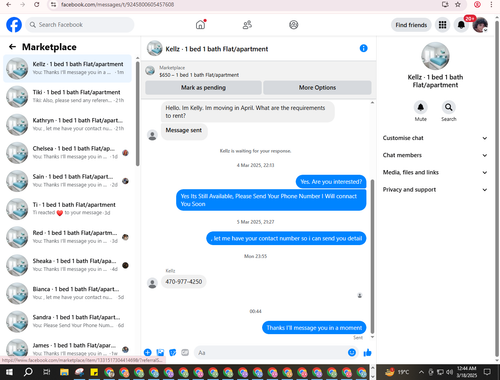
Task: Mute this conversation with the bell icon
Action: (421, 107)
